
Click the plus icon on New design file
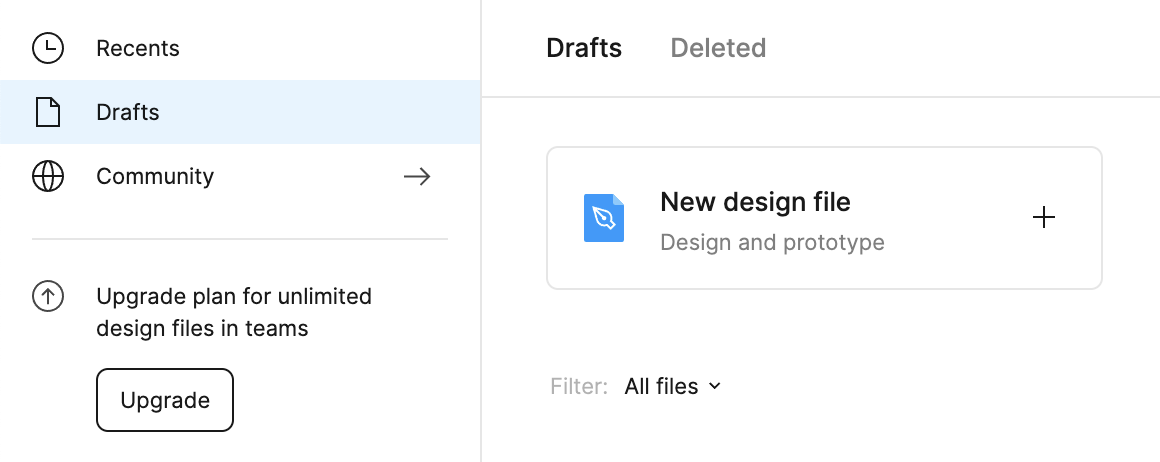coord(1044,218)
